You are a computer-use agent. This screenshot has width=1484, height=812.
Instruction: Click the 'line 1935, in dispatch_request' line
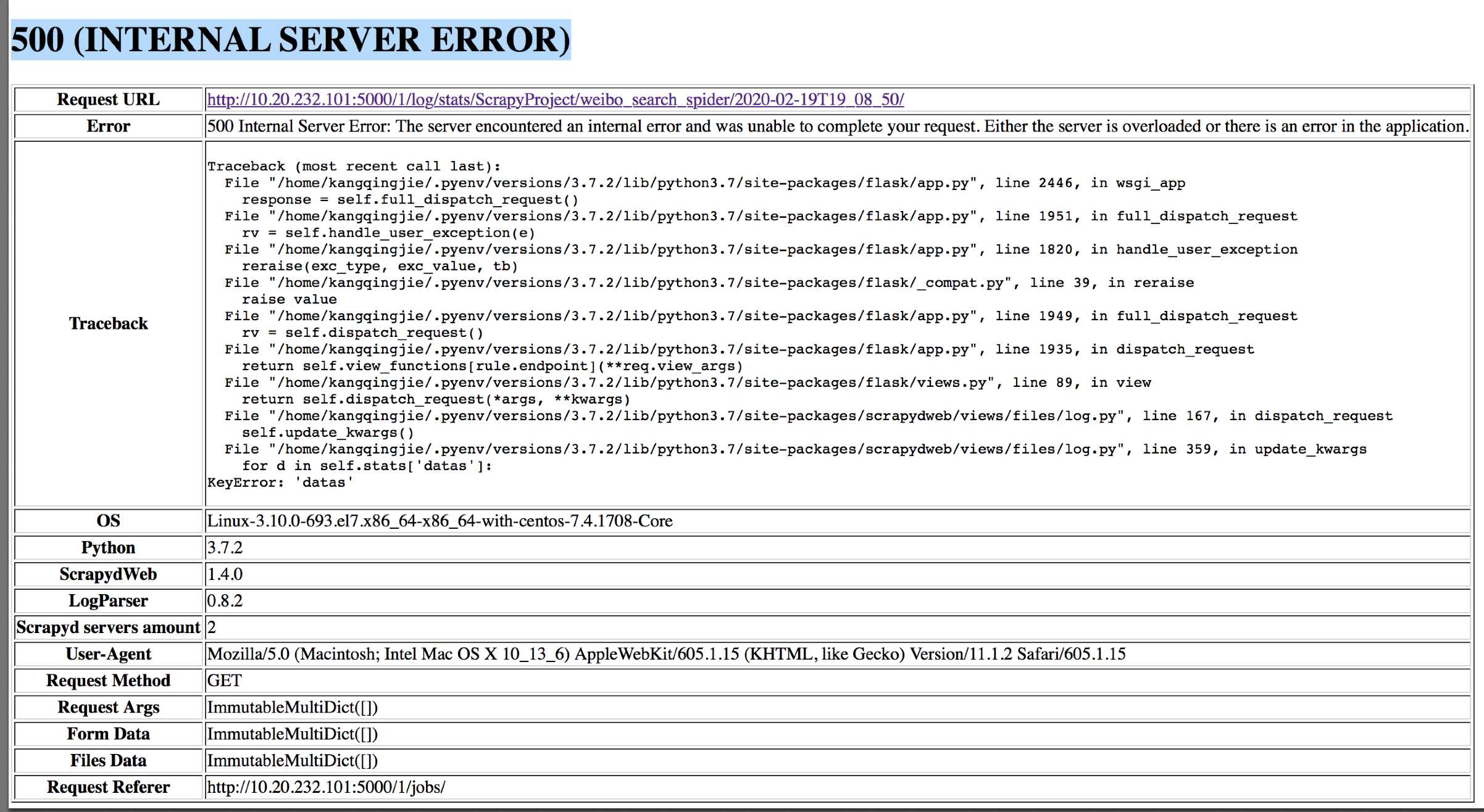click(x=740, y=350)
